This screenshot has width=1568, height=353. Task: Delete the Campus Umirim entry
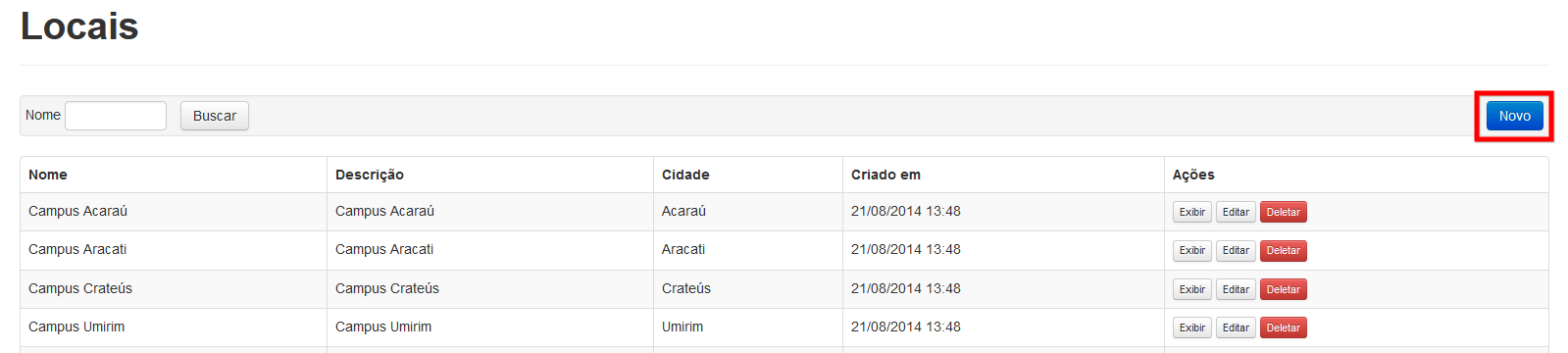point(1283,328)
